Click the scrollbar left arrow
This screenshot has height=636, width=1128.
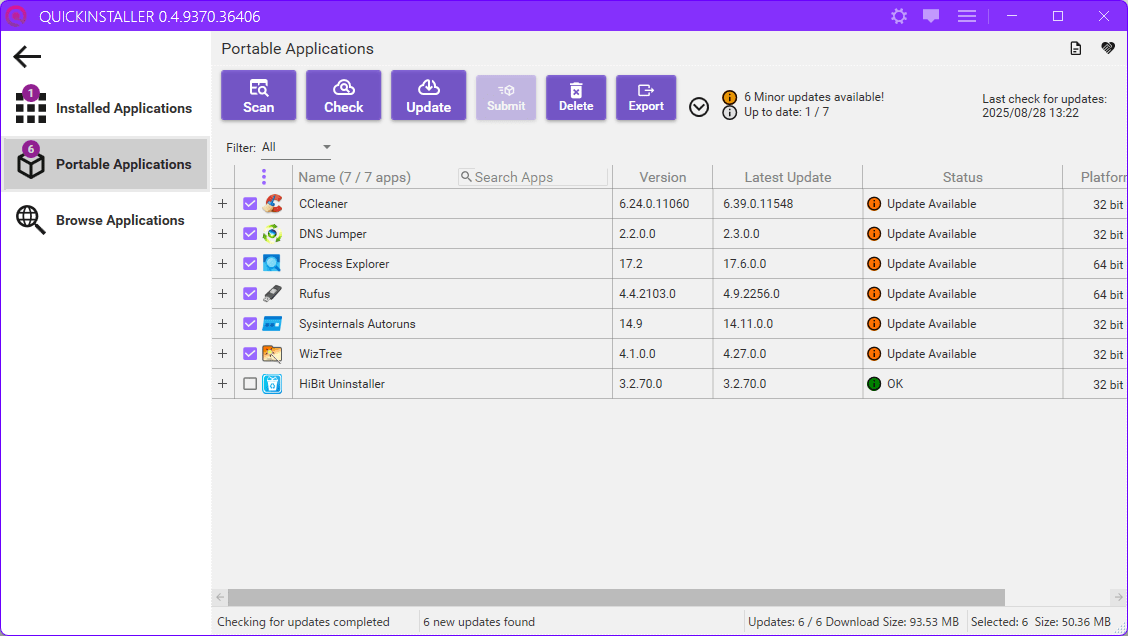coord(220,597)
